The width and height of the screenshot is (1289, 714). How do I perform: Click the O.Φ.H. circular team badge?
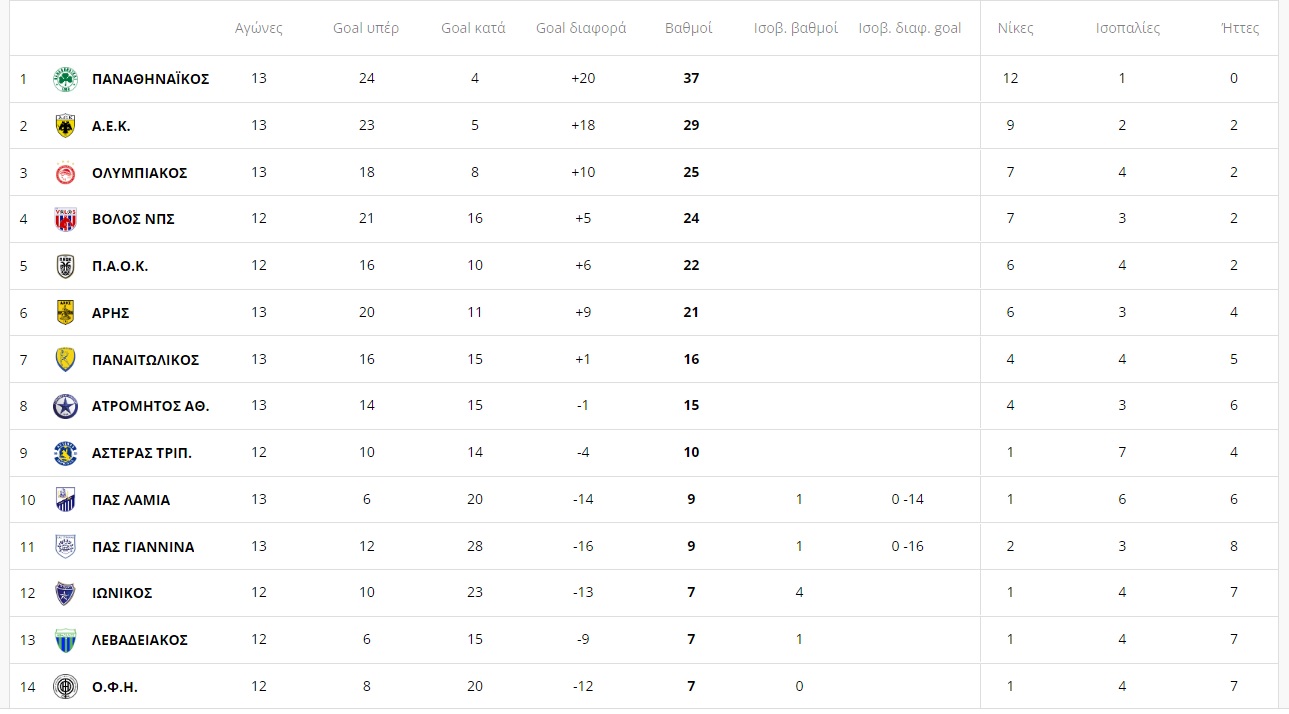click(x=65, y=687)
